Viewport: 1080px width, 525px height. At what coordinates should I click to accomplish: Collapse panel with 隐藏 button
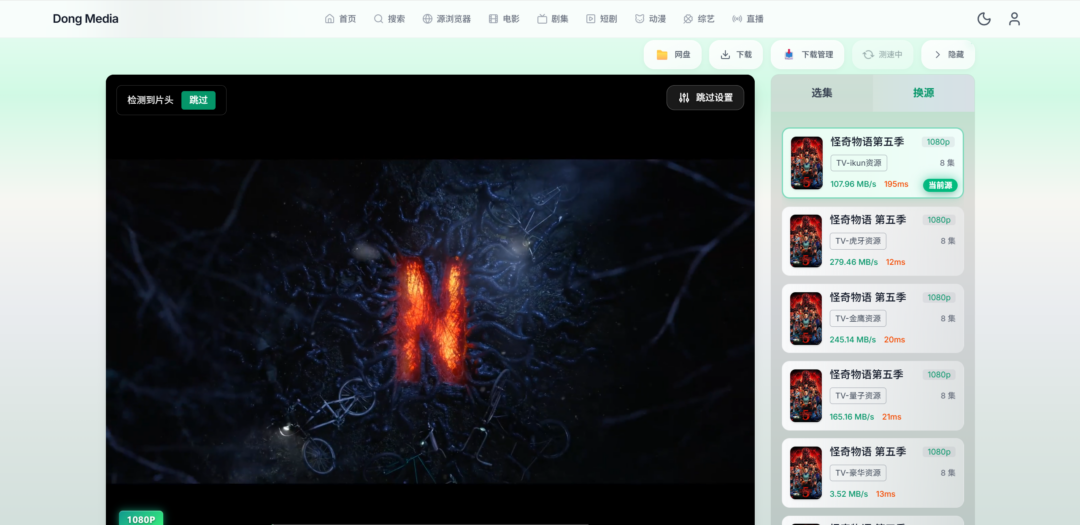point(948,54)
